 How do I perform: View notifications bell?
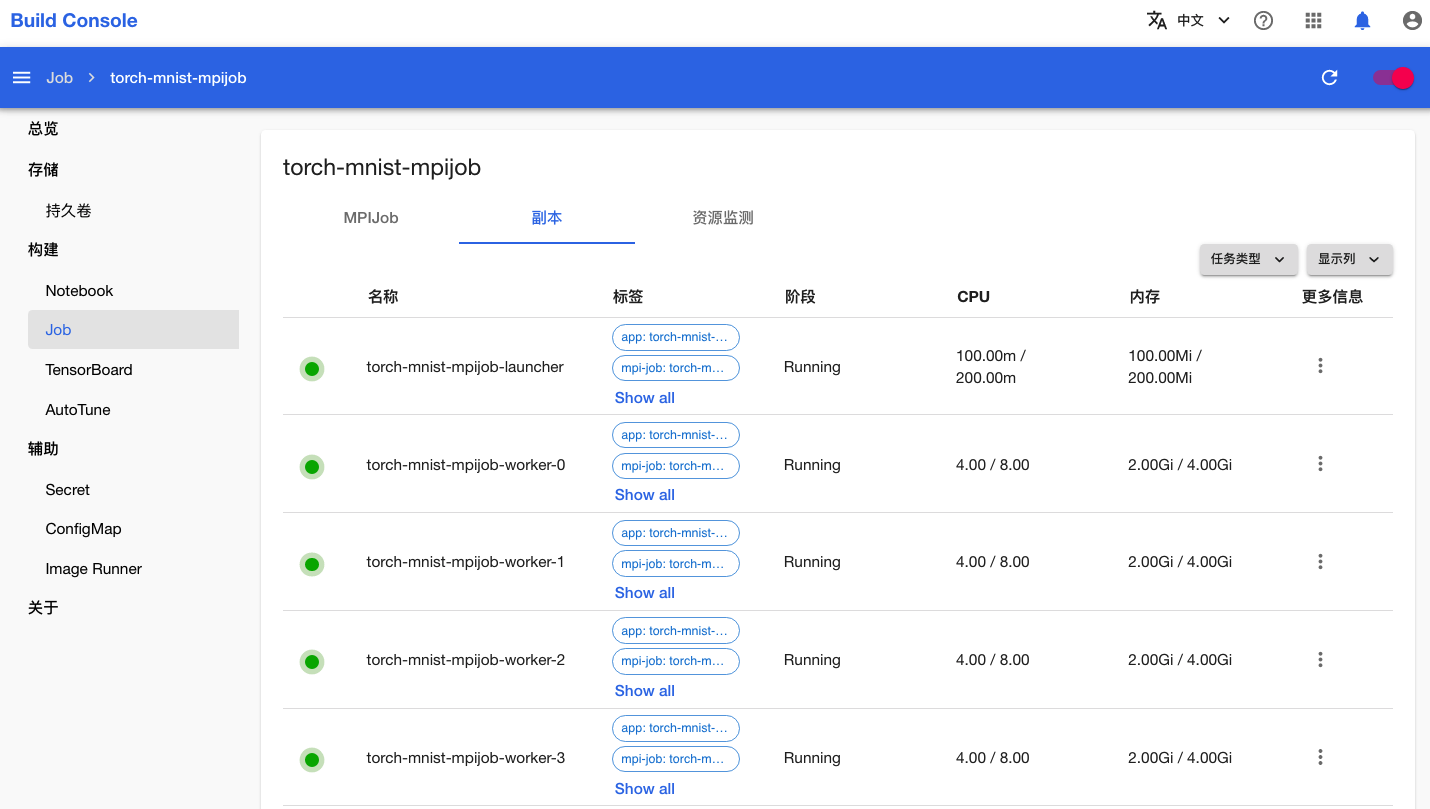(1362, 20)
